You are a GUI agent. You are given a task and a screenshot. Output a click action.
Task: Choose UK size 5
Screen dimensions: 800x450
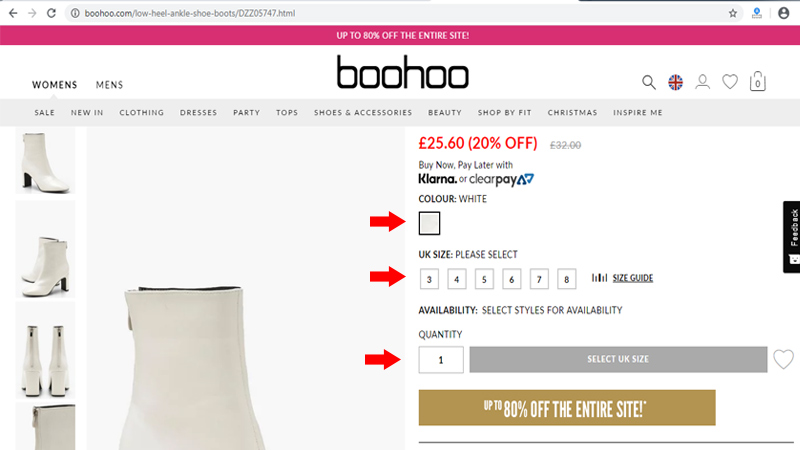484,279
